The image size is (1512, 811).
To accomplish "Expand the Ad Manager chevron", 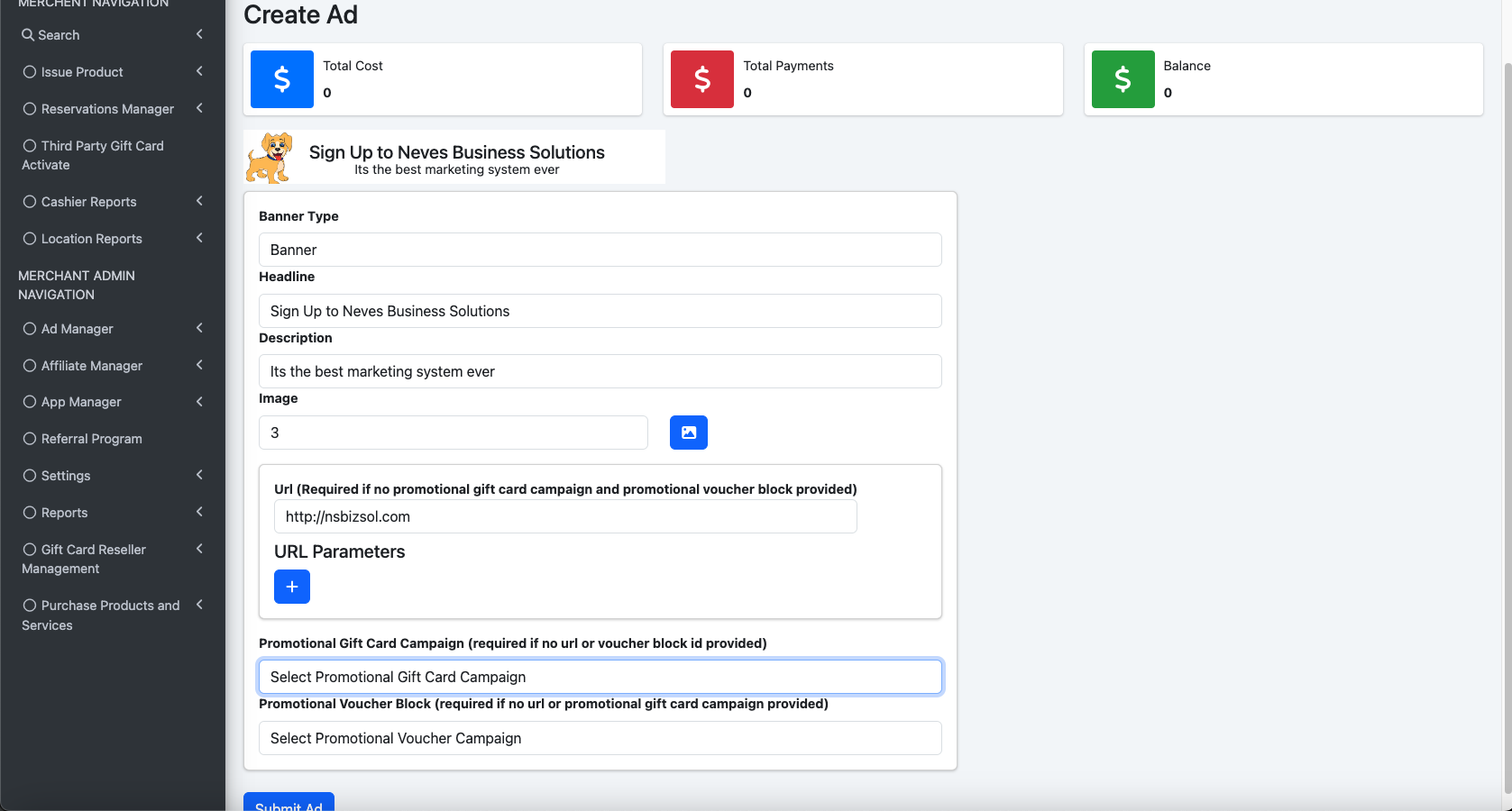I will tap(199, 328).
